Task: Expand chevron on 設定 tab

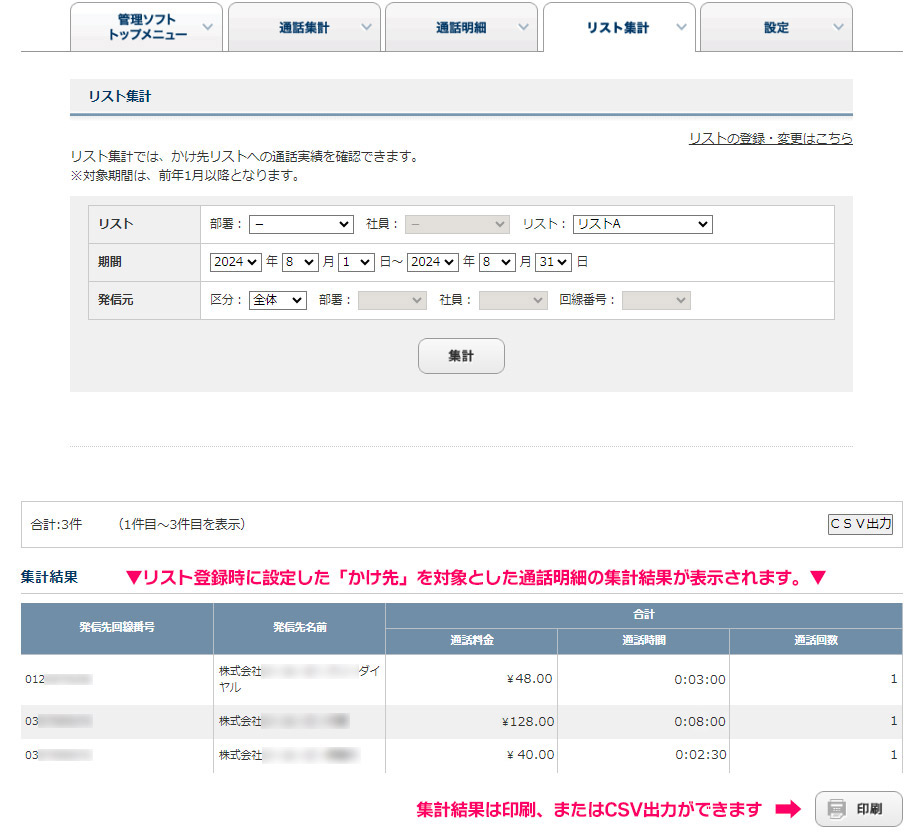Action: pyautogui.click(x=837, y=28)
